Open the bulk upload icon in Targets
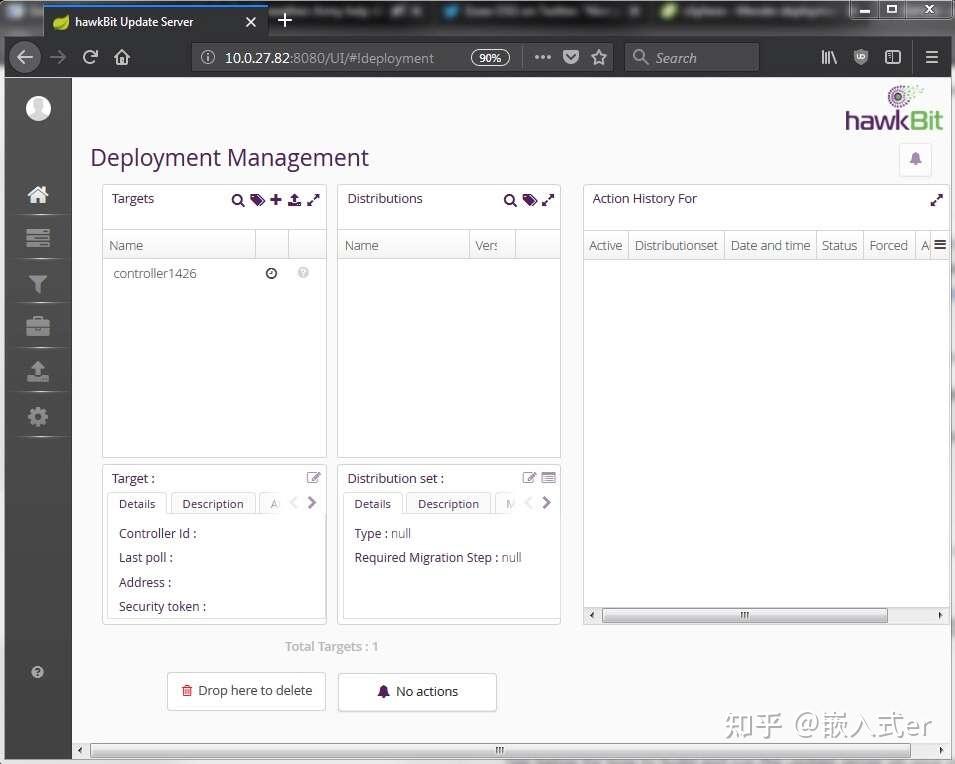This screenshot has height=764, width=955. pos(294,200)
